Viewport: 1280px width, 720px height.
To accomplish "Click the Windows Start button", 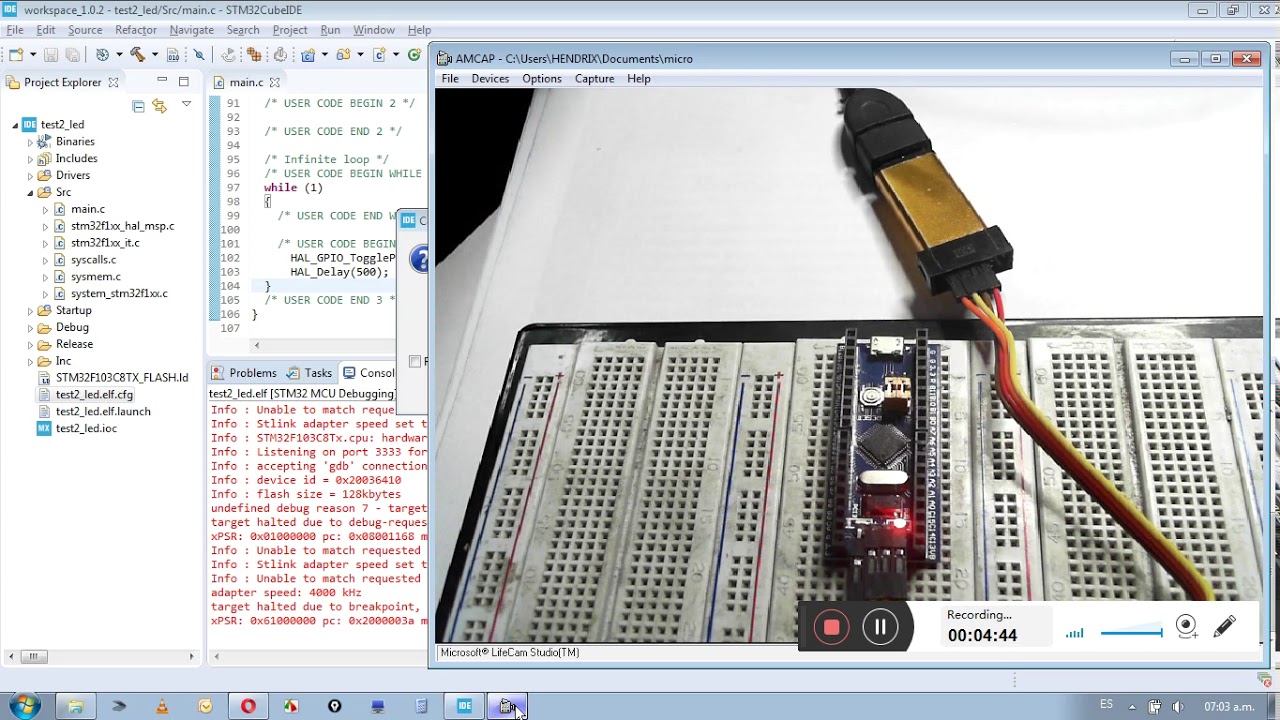I will click(x=24, y=706).
